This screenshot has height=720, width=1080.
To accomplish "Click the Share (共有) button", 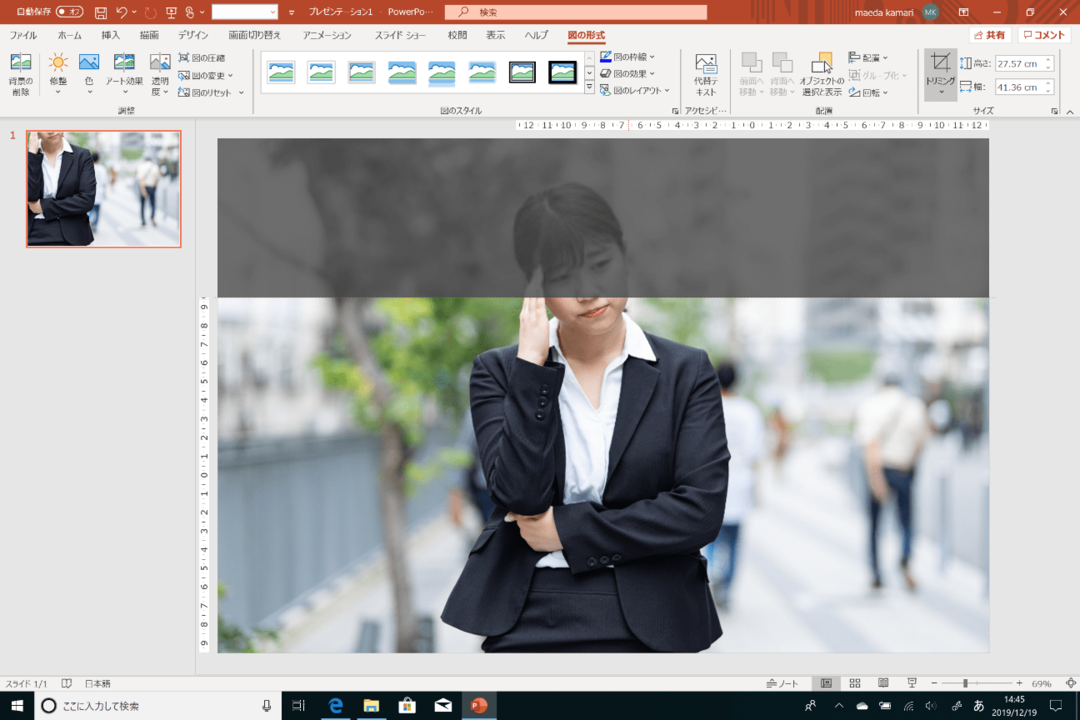I will tap(989, 35).
